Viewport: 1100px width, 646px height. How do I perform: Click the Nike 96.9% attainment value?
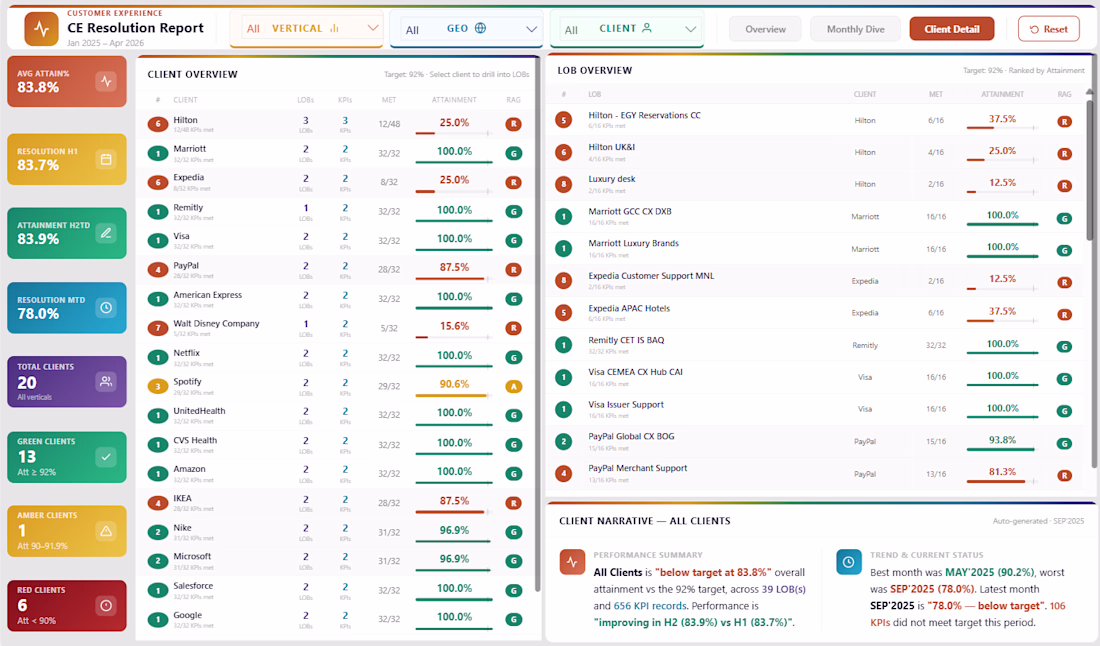point(454,530)
